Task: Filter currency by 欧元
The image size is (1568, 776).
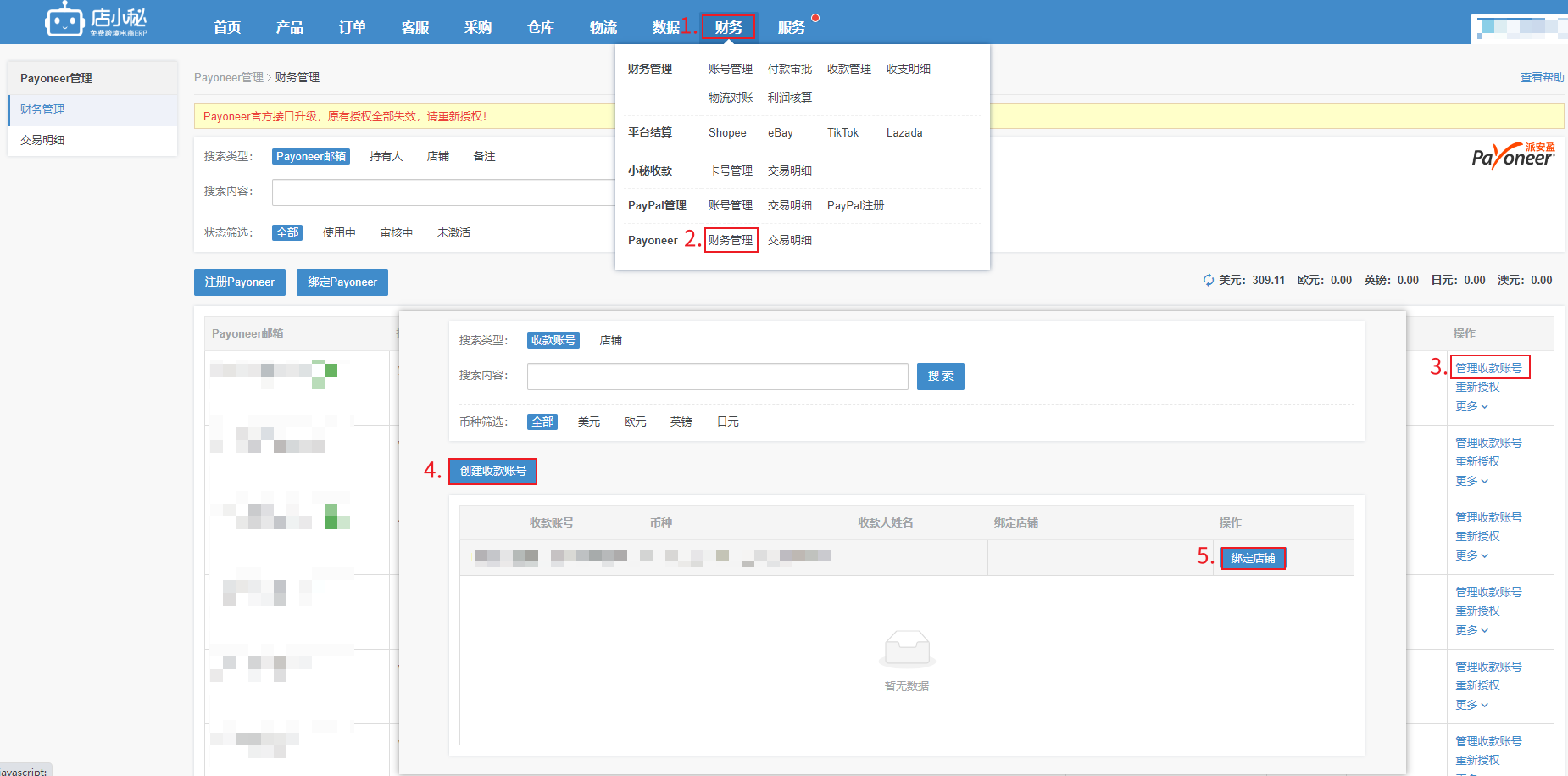Action: [x=635, y=421]
